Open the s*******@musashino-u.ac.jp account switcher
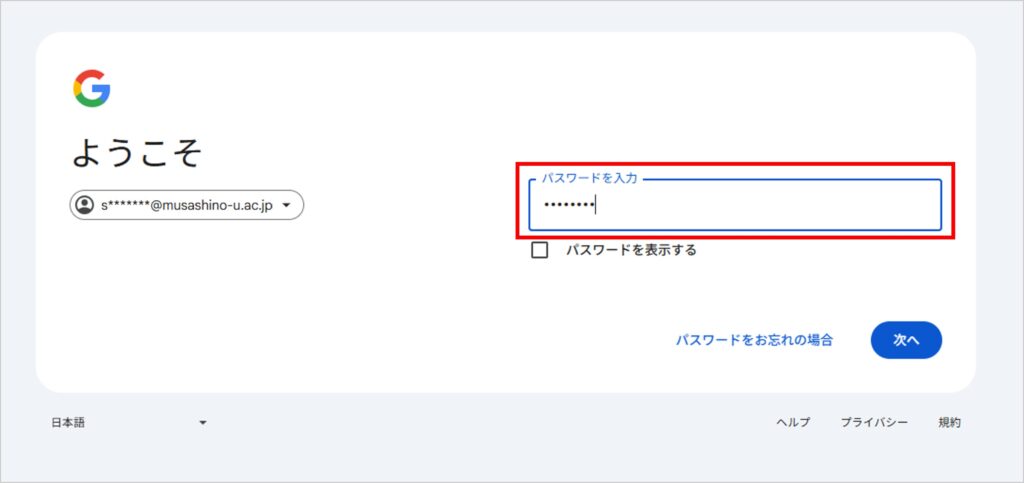 [187, 205]
